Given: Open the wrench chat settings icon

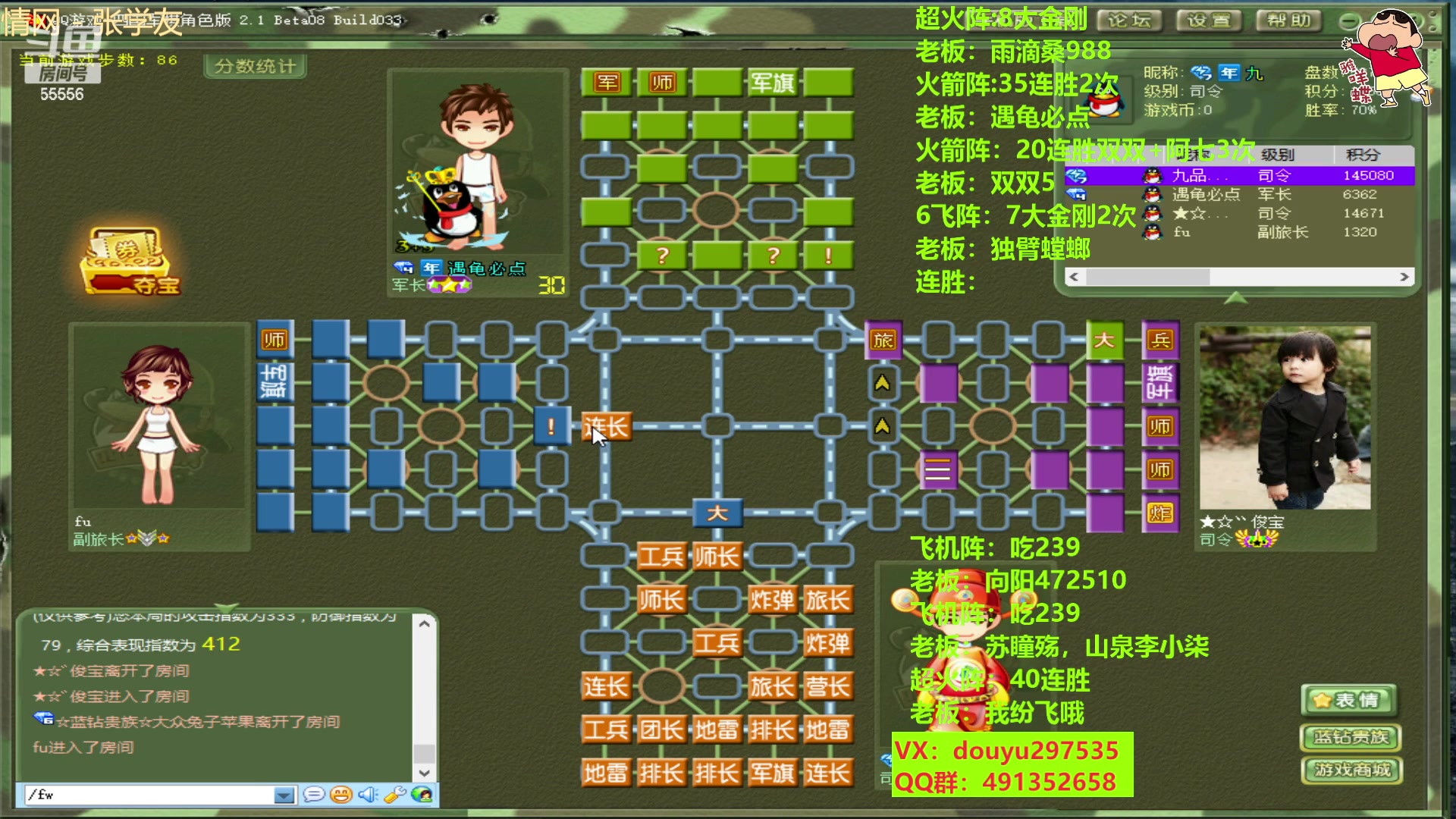Looking at the screenshot, I should click(394, 794).
